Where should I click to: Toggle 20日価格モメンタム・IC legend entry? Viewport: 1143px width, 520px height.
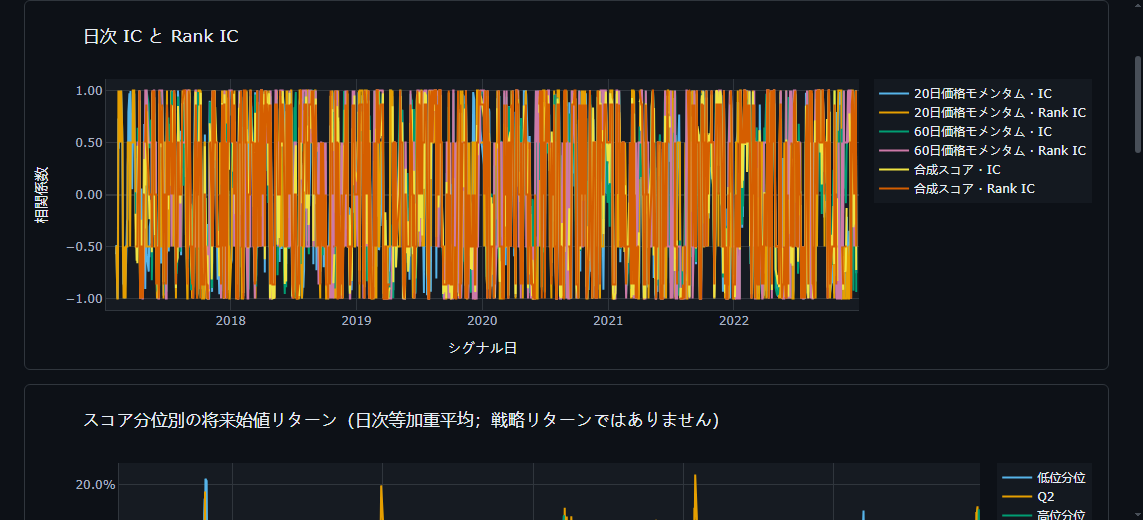pos(965,94)
